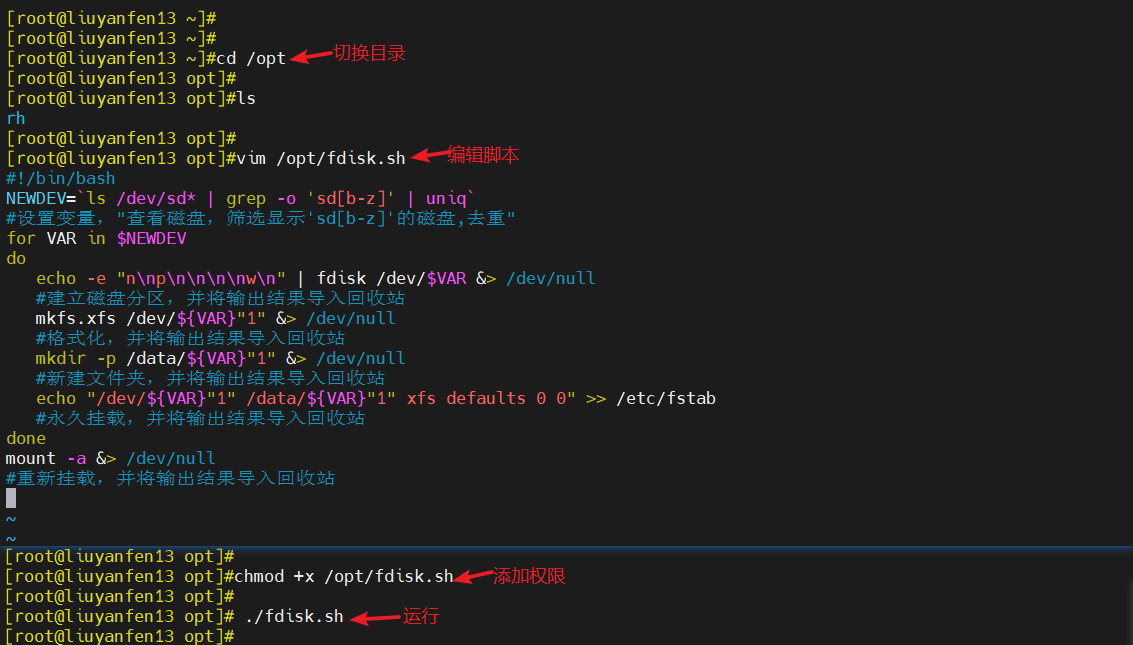Click the 'ls' command at opt prompt
Viewport: 1133px width, 645px height.
click(x=246, y=98)
